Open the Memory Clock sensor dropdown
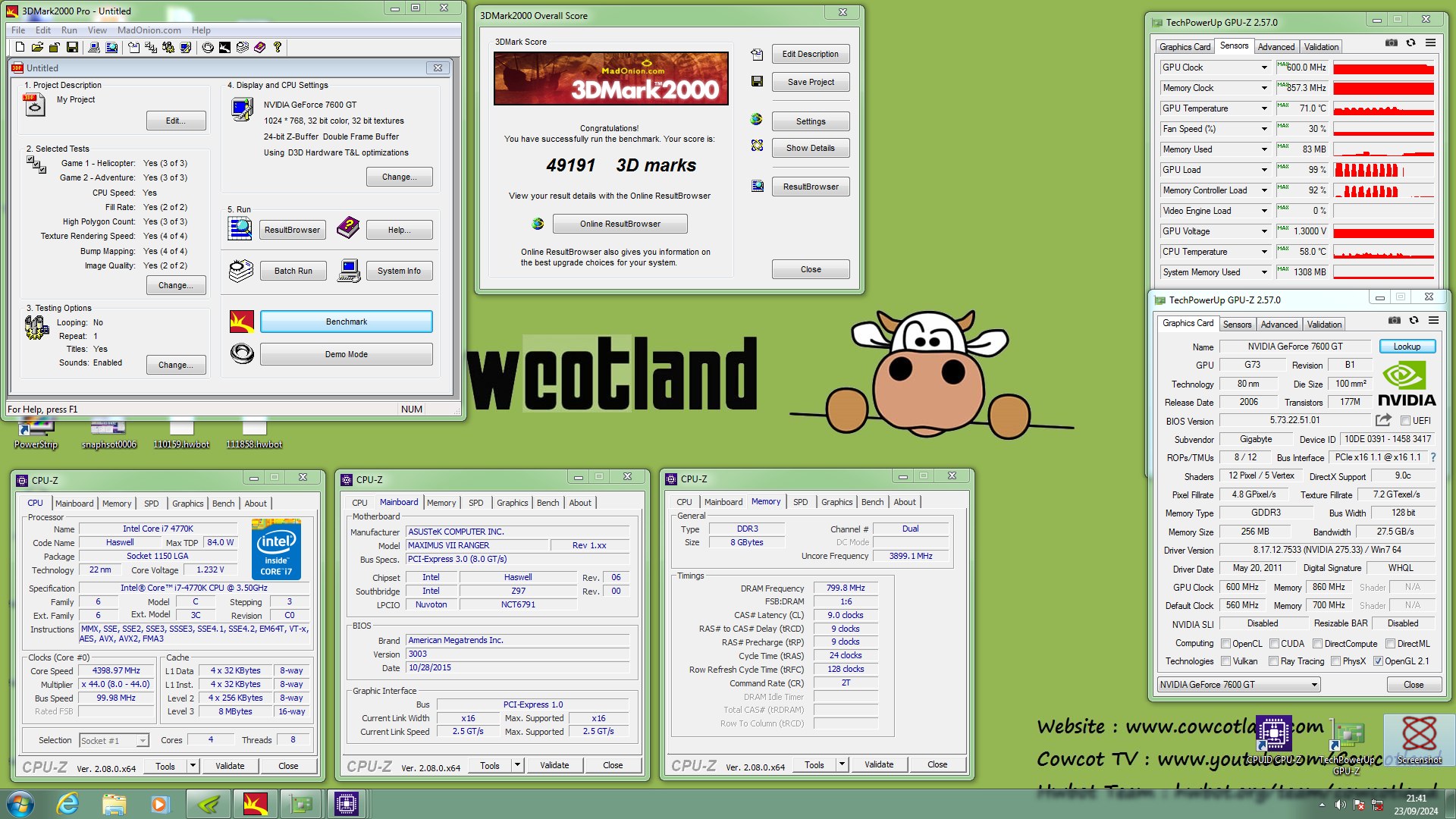This screenshot has height=819, width=1456. 1264,88
